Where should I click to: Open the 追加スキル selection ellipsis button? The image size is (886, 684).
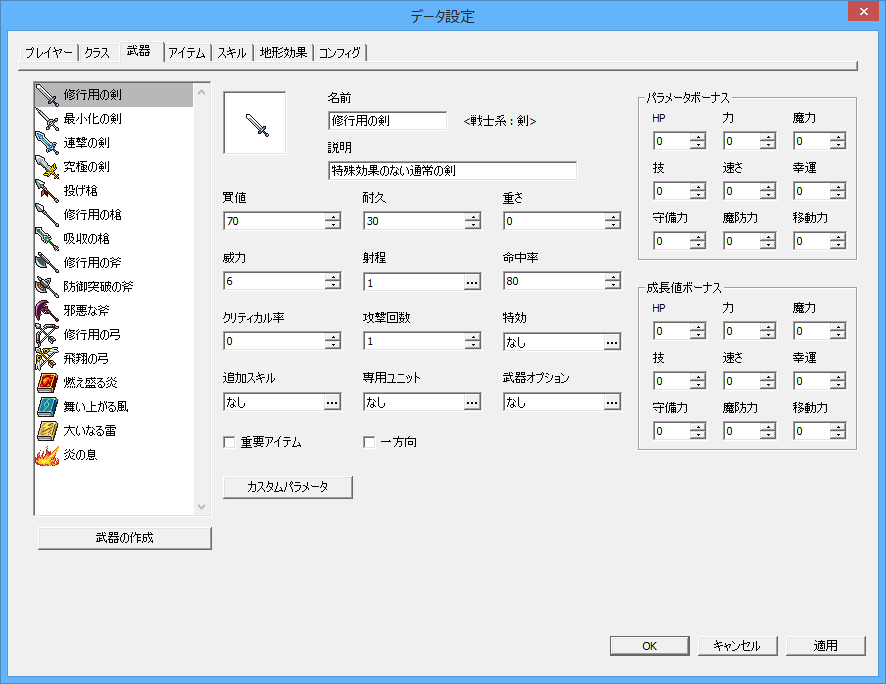(x=332, y=402)
